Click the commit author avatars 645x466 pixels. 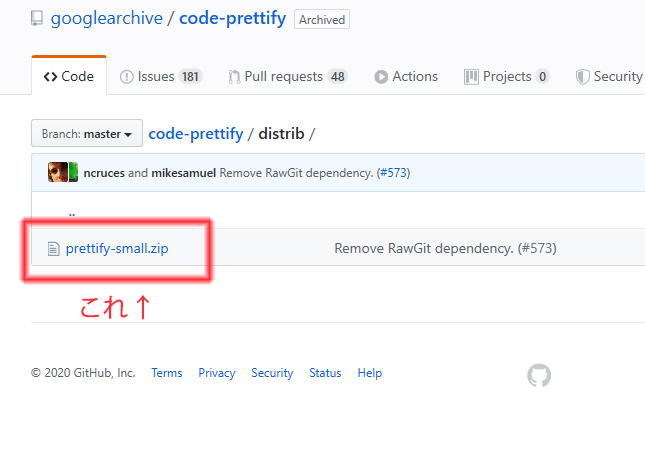[x=63, y=172]
